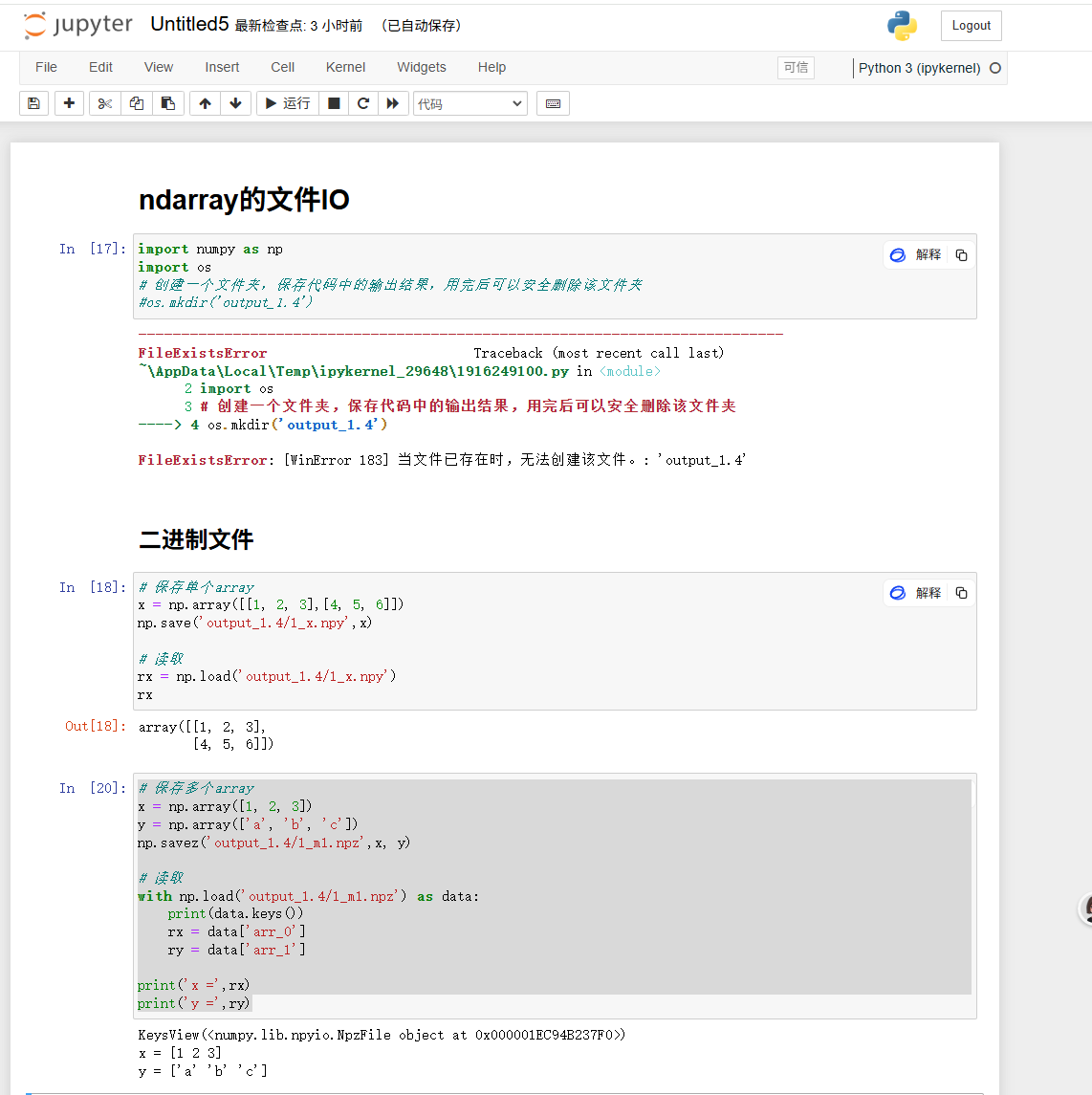Screen dimensions: 1092x1095
Task: Save the notebook via save icon
Action: pyautogui.click(x=33, y=103)
